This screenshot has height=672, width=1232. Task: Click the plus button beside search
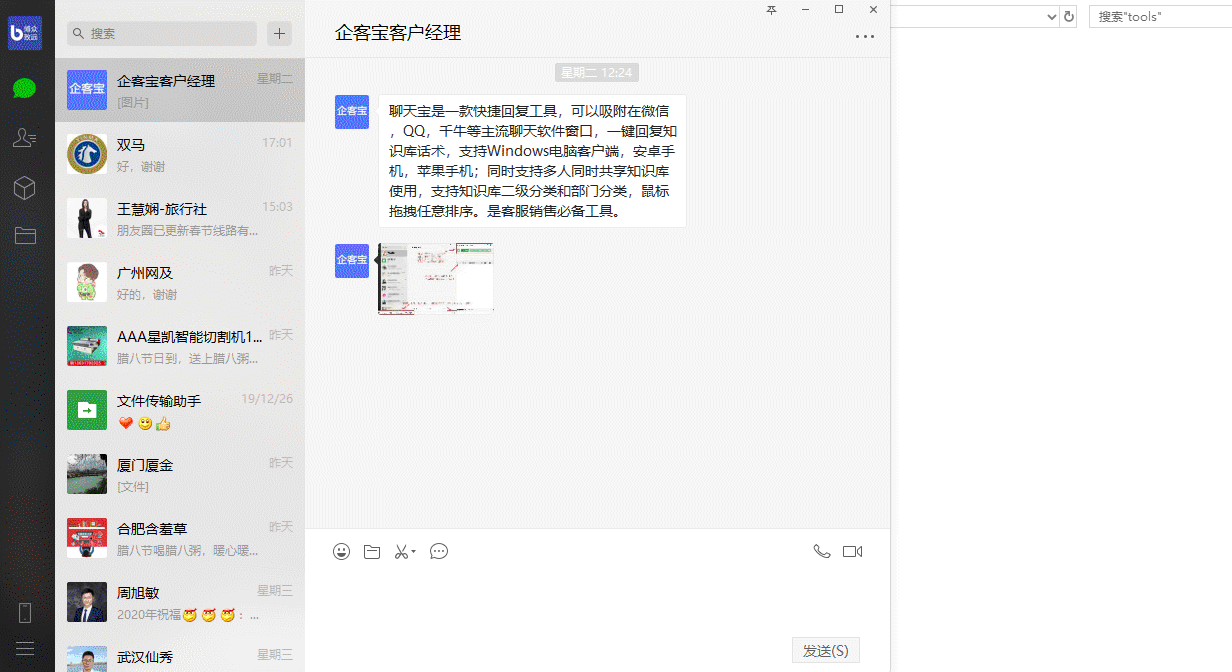click(280, 33)
